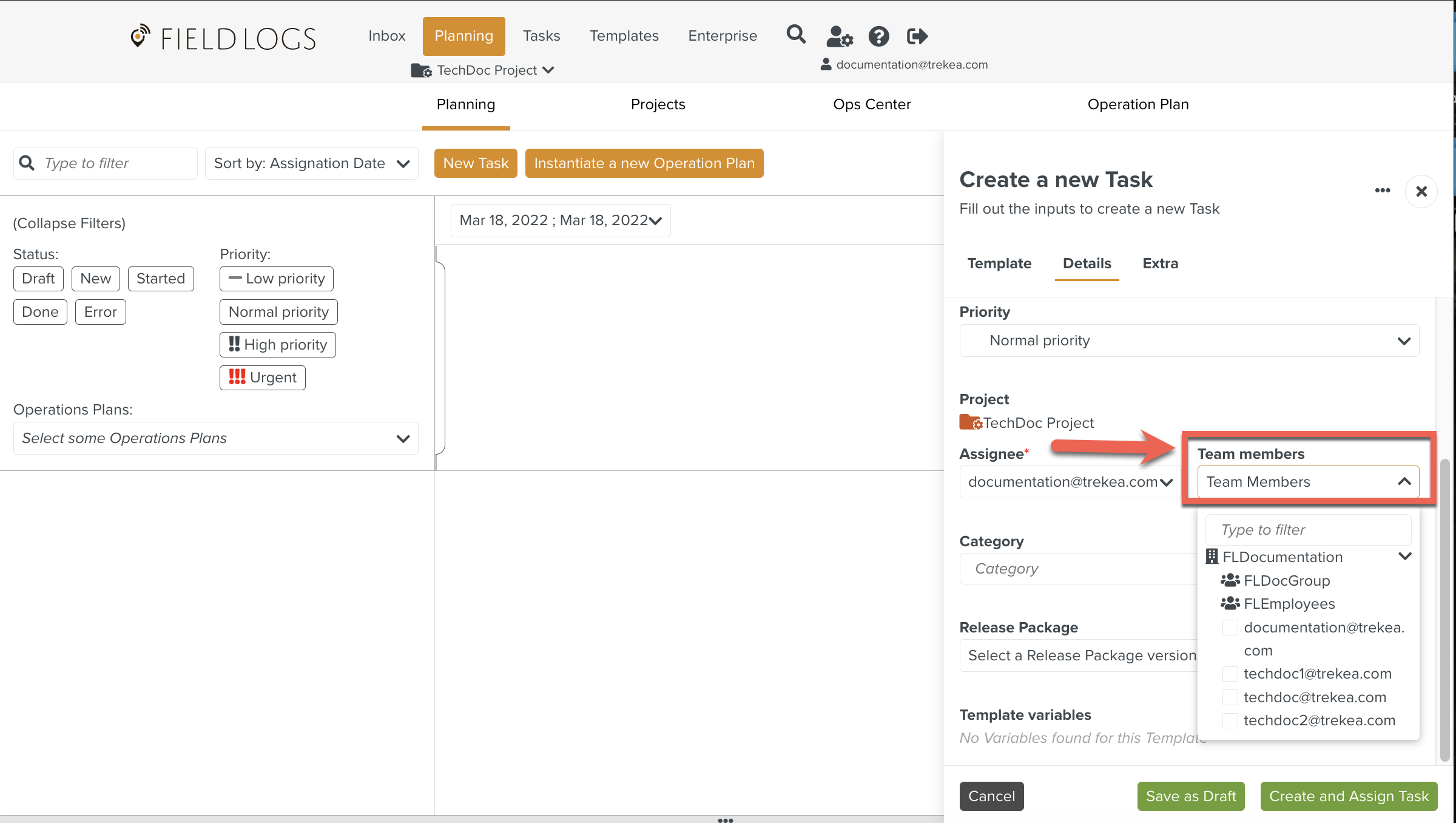The width and height of the screenshot is (1456, 823).
Task: Check the techdoc1@trekea.com checkbox
Action: click(1230, 674)
